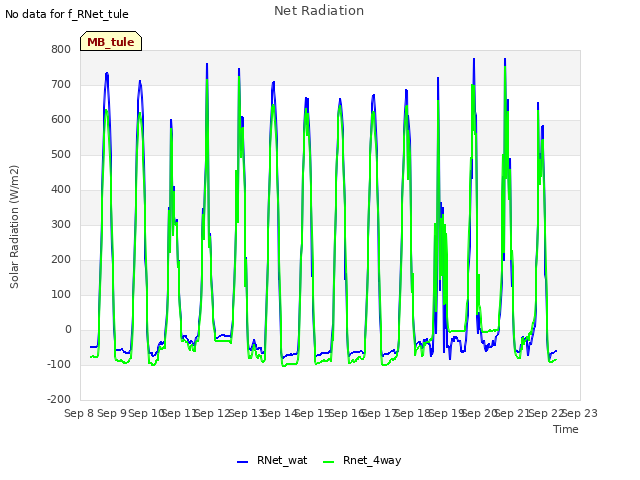
Task: Click the 200 y-axis tick label
Action: pos(61,260)
